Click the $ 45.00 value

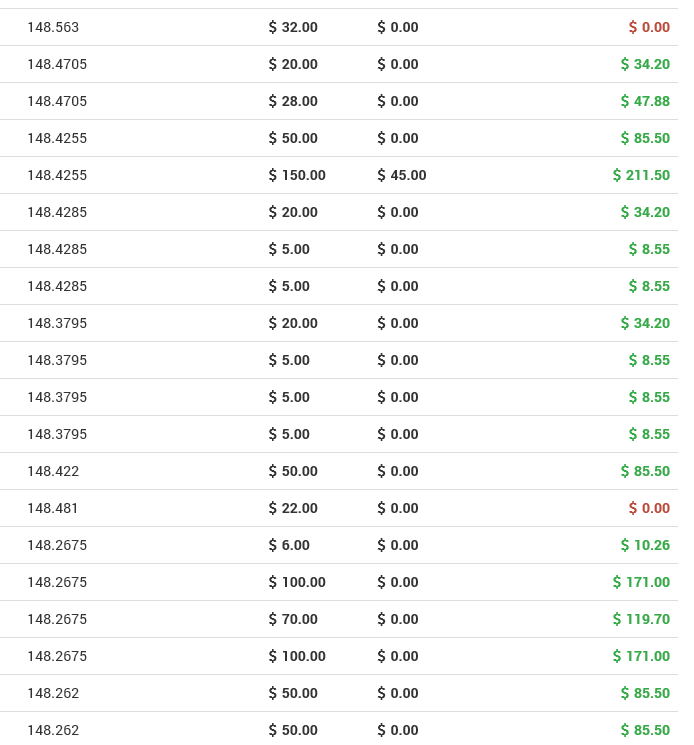click(402, 175)
